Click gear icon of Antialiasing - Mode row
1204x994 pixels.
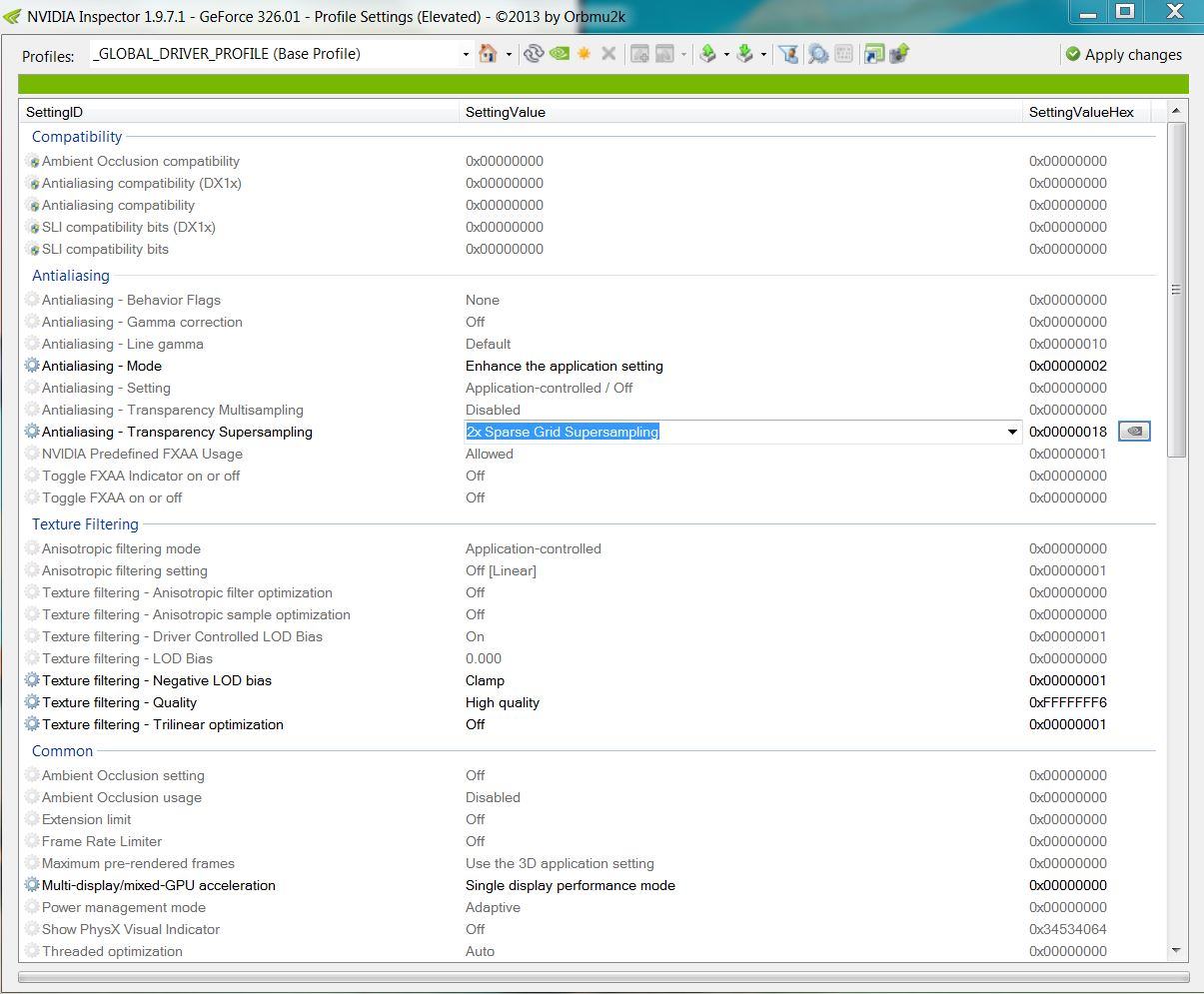pos(32,366)
